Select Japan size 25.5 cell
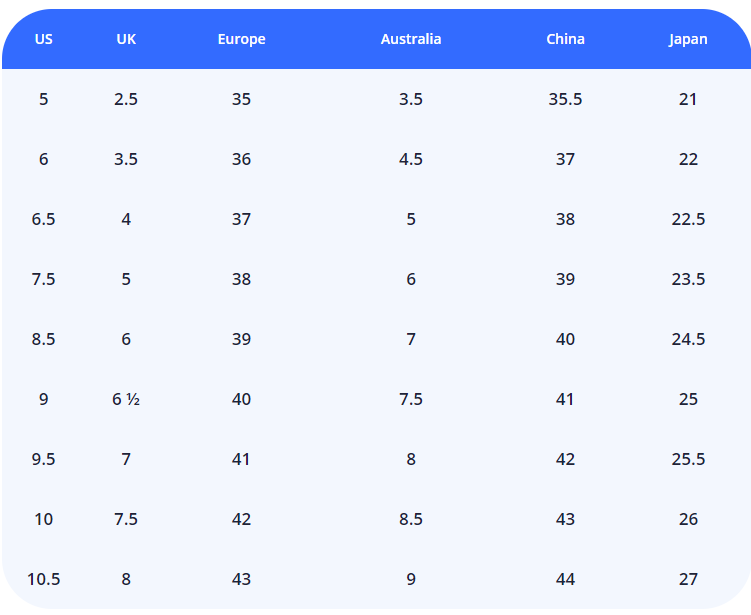The image size is (751, 615). [x=688, y=459]
